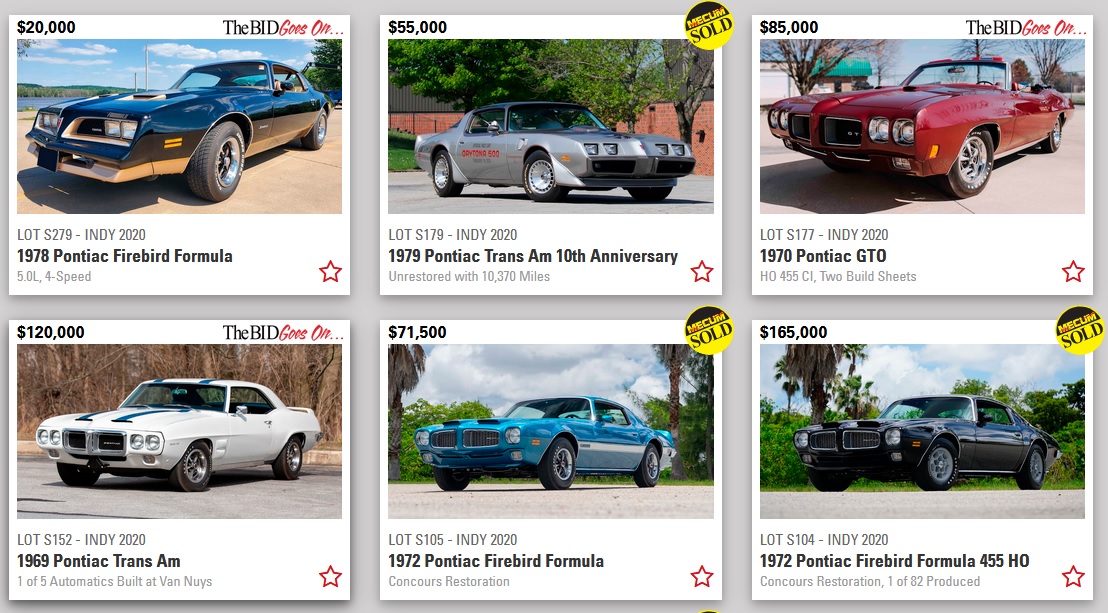View the white 1969 Trans Am photo
This screenshot has height=613, width=1108.
tap(179, 431)
